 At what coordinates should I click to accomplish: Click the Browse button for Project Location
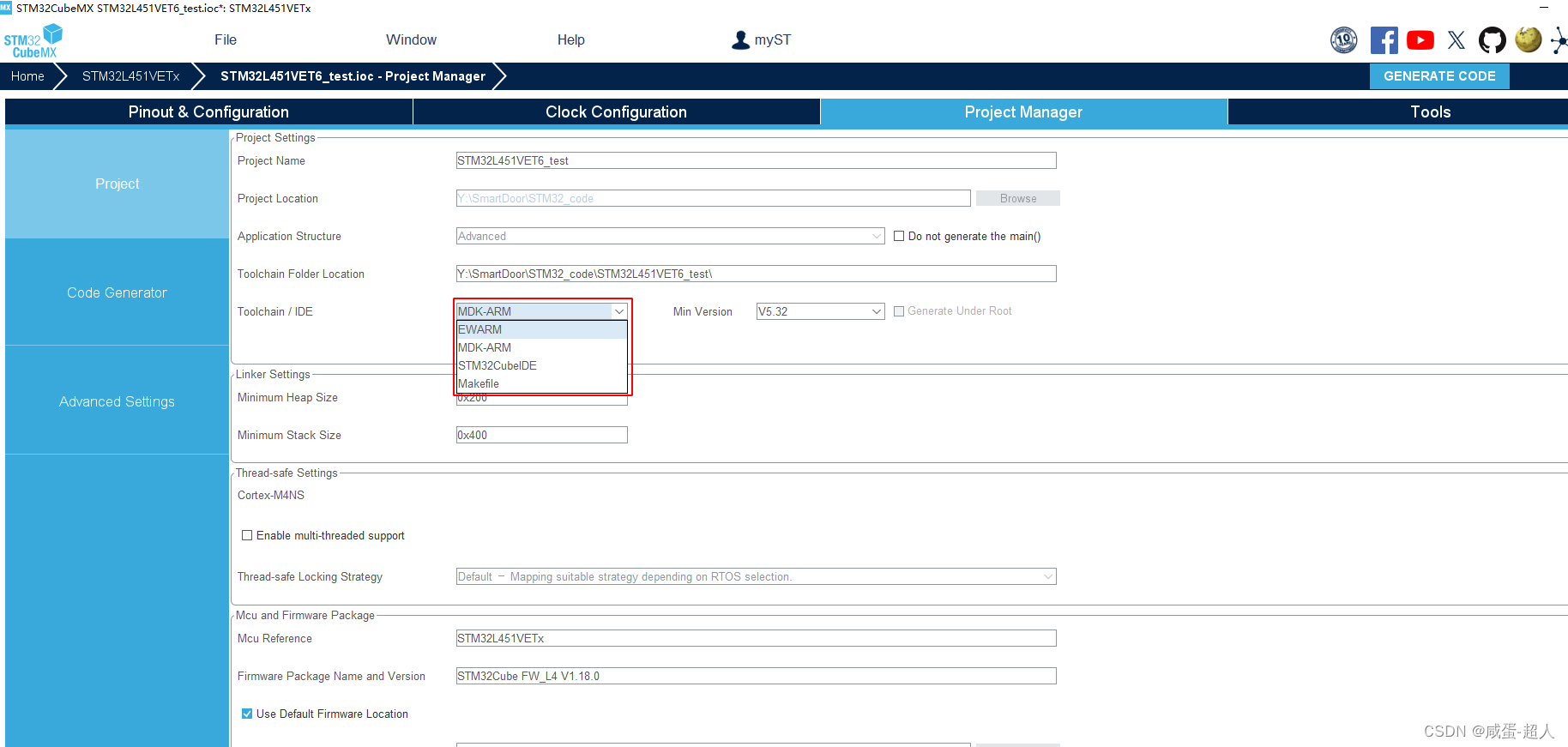(x=1018, y=198)
